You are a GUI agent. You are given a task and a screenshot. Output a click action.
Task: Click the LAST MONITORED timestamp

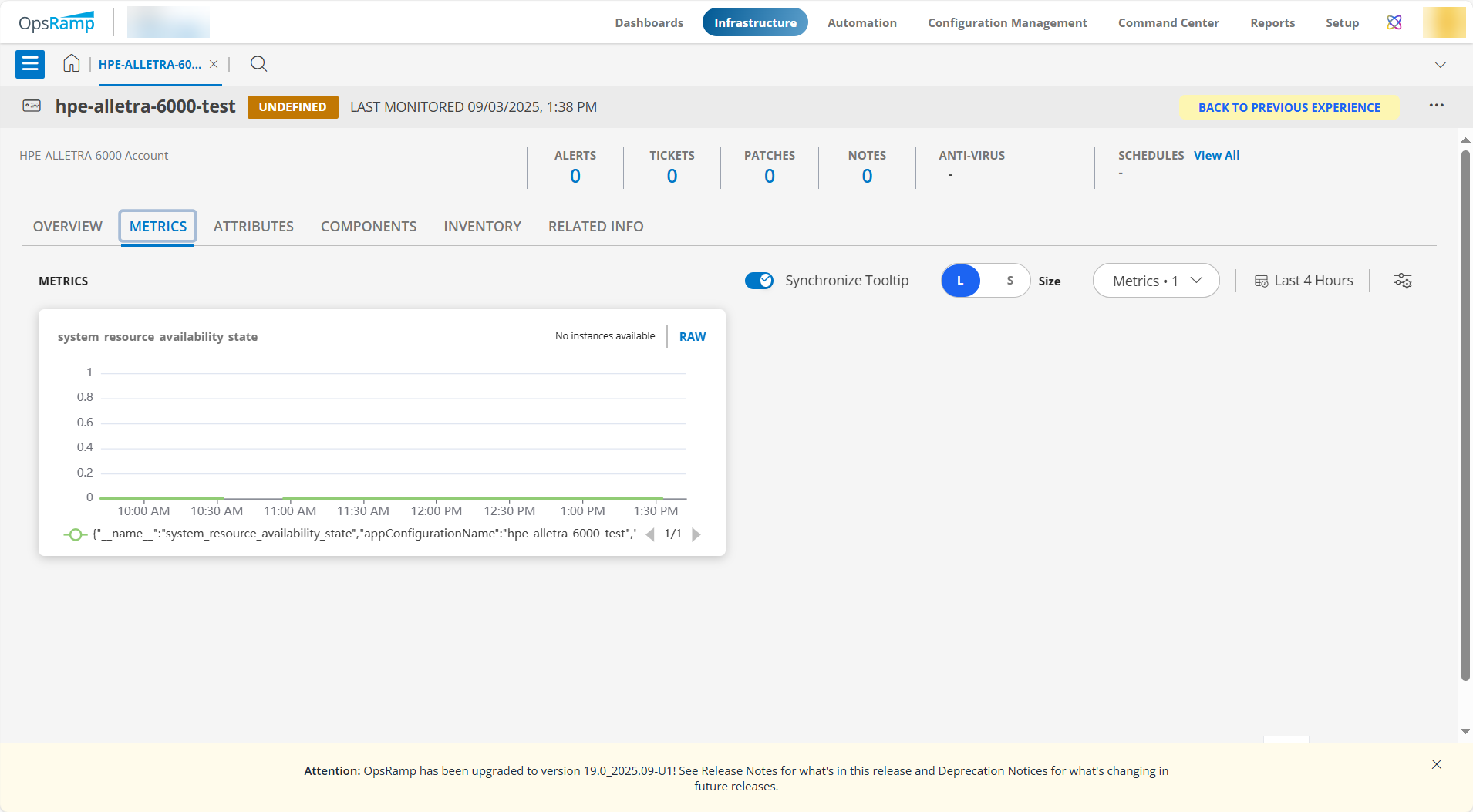click(474, 107)
